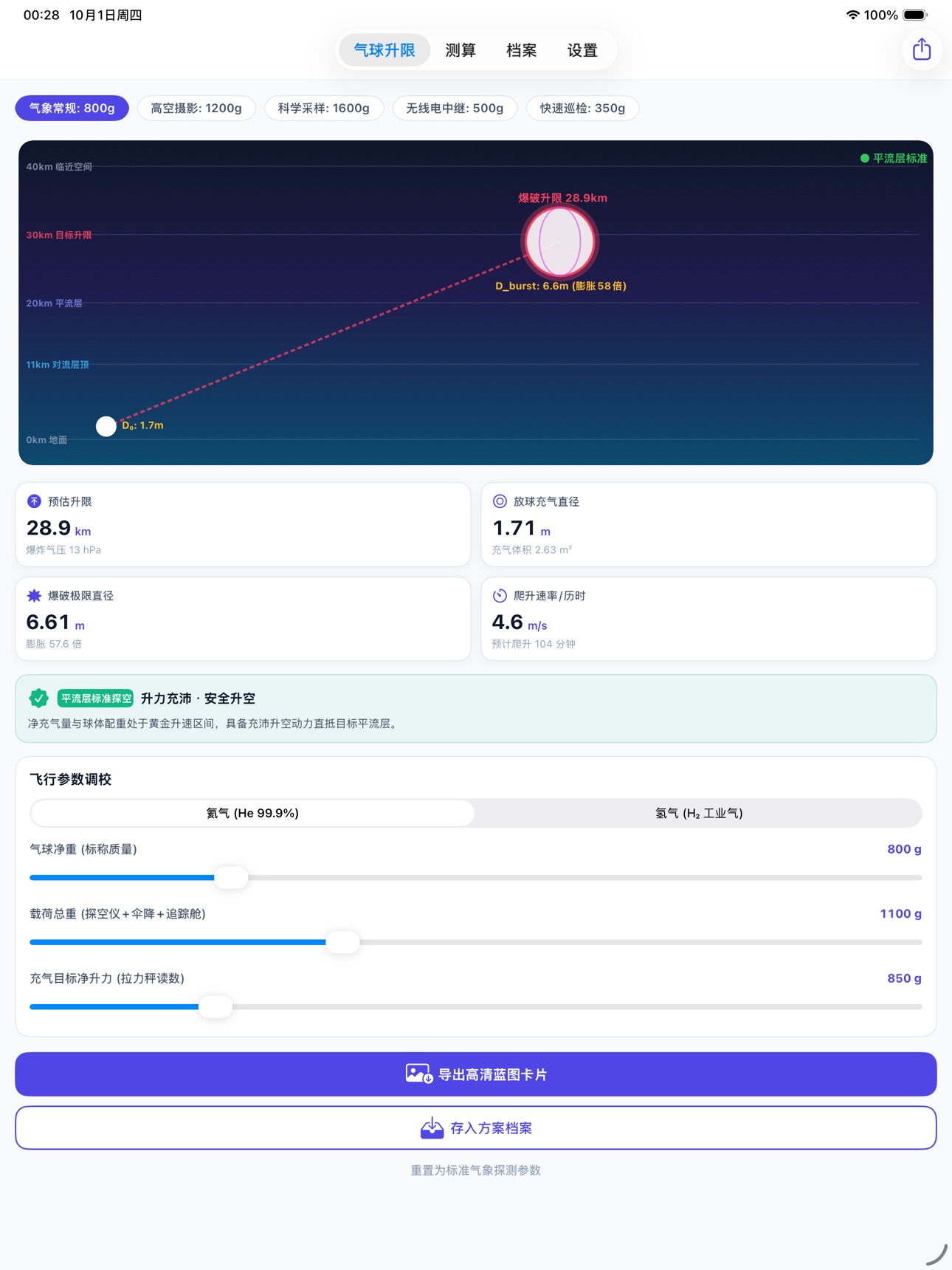Click the 爬升速率 4.6 m/s card

[x=708, y=619]
